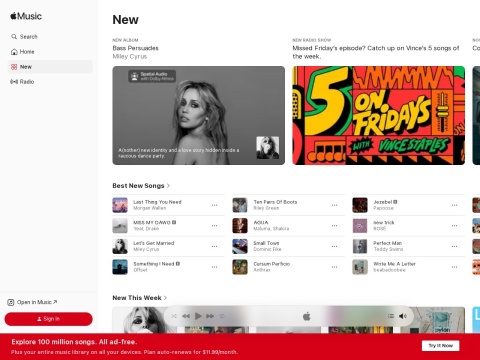Screen dimensions: 480x360
Task: Click the play button in the player
Action: 198,316
